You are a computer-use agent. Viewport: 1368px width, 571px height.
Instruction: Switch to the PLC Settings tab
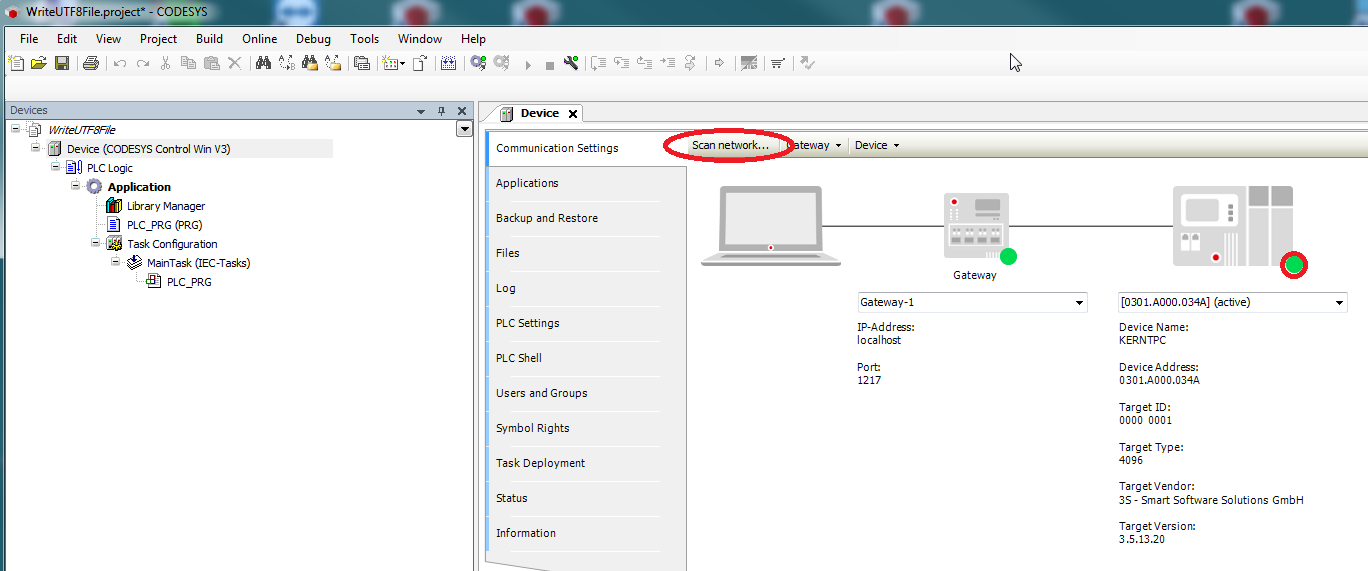pyautogui.click(x=527, y=323)
